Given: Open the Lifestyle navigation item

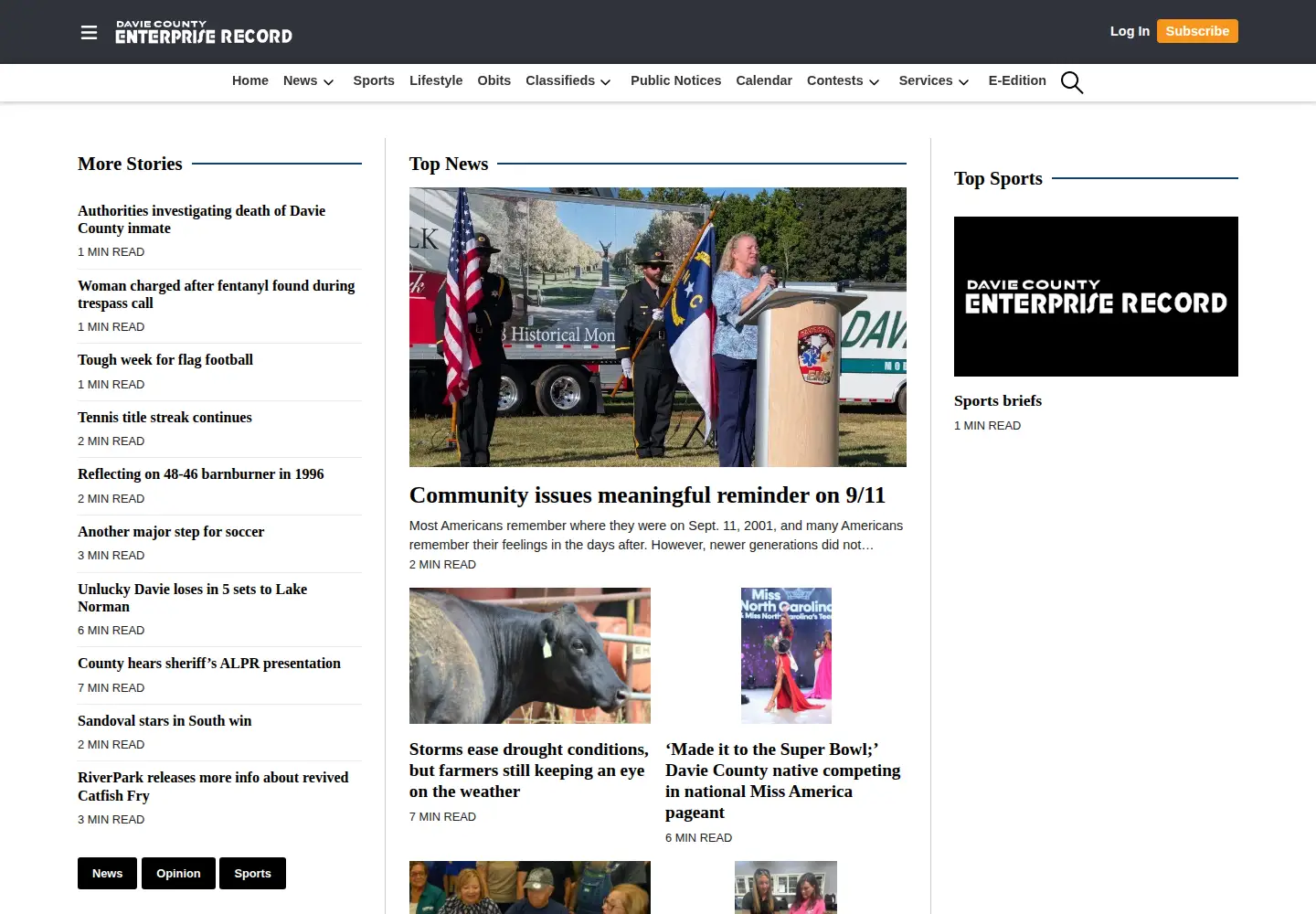Looking at the screenshot, I should coord(436,80).
